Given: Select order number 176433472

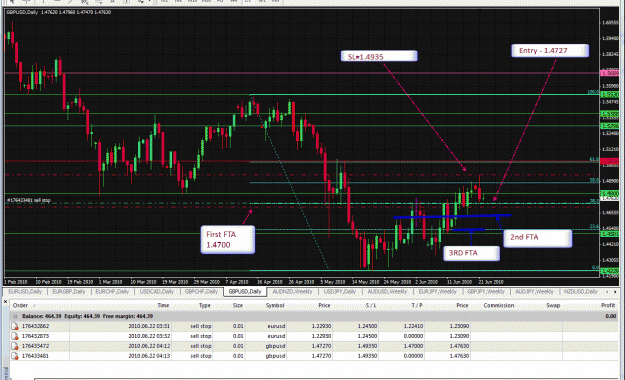Looking at the screenshot, I should (35, 346).
